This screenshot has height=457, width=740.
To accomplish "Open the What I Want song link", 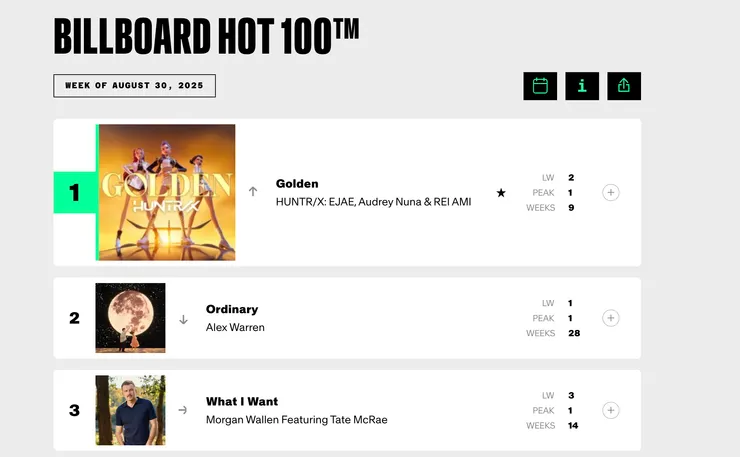I will pyautogui.click(x=242, y=401).
